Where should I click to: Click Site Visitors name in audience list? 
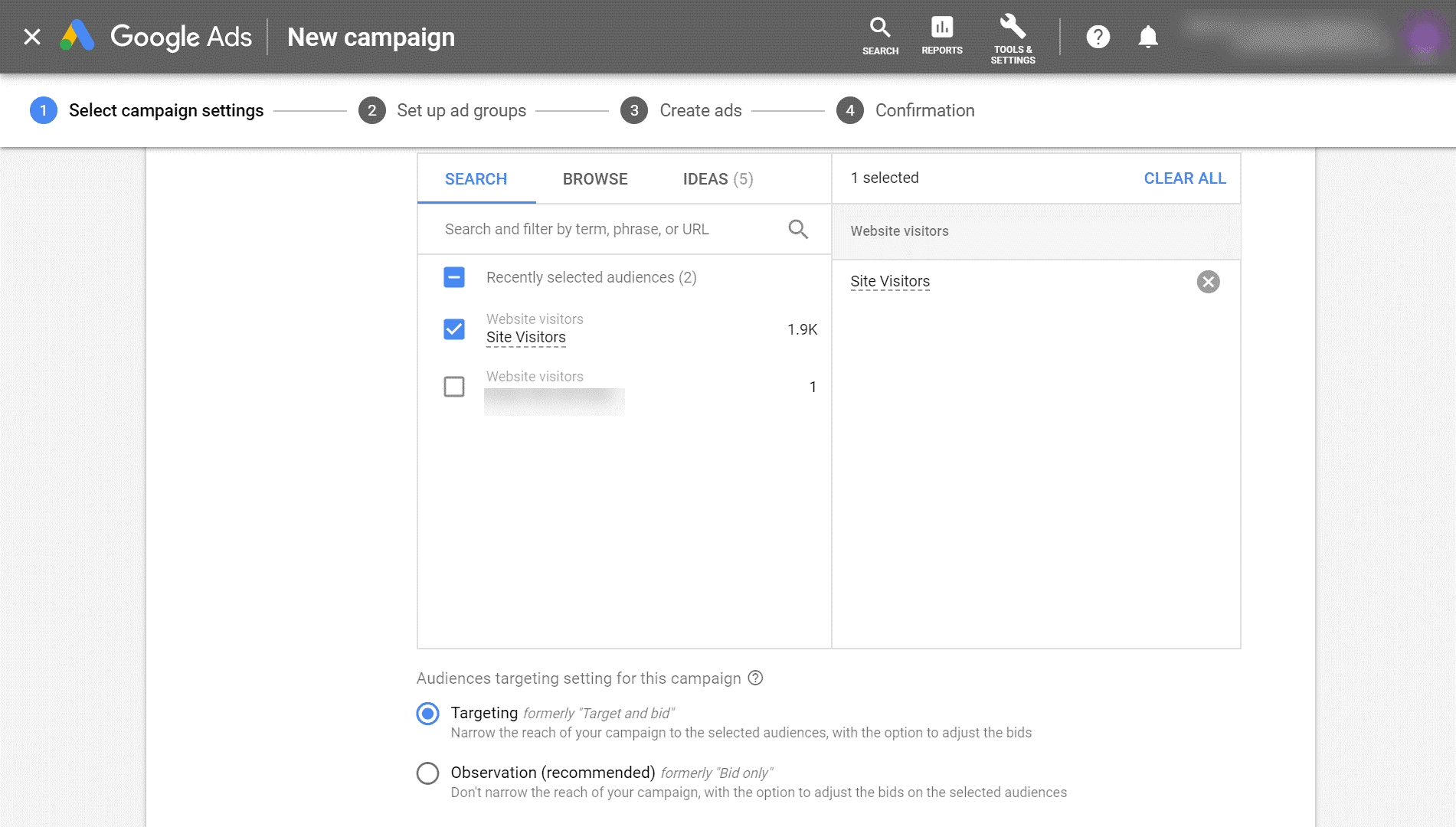click(x=525, y=338)
